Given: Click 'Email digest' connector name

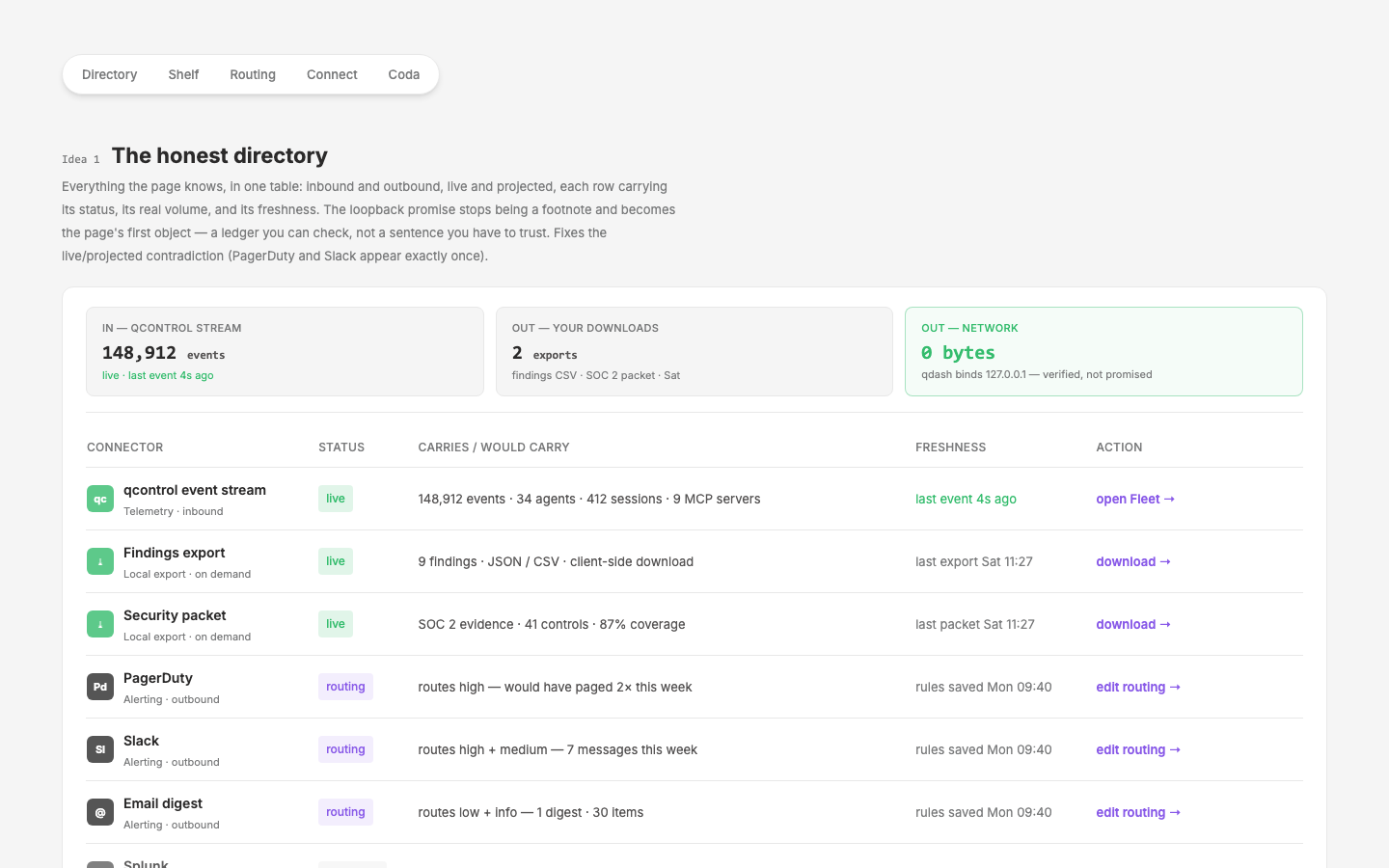Looking at the screenshot, I should tap(163, 803).
